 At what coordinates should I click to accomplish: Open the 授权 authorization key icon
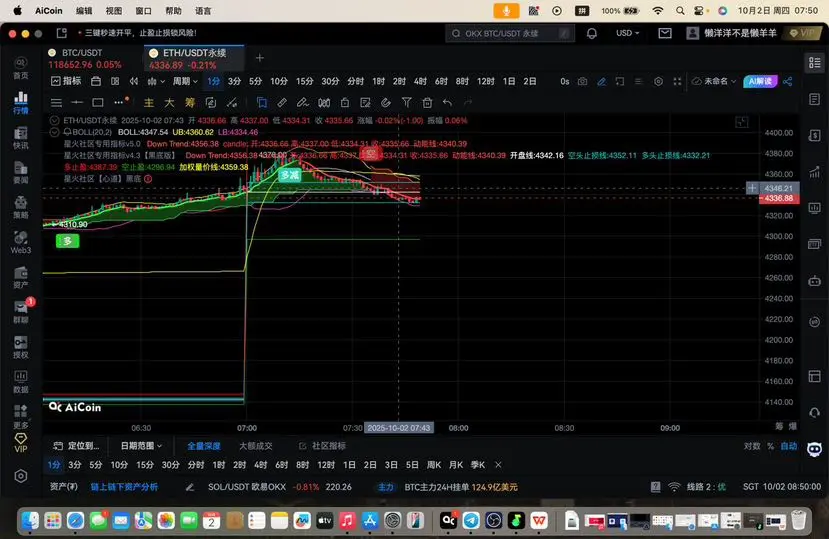pyautogui.click(x=21, y=347)
